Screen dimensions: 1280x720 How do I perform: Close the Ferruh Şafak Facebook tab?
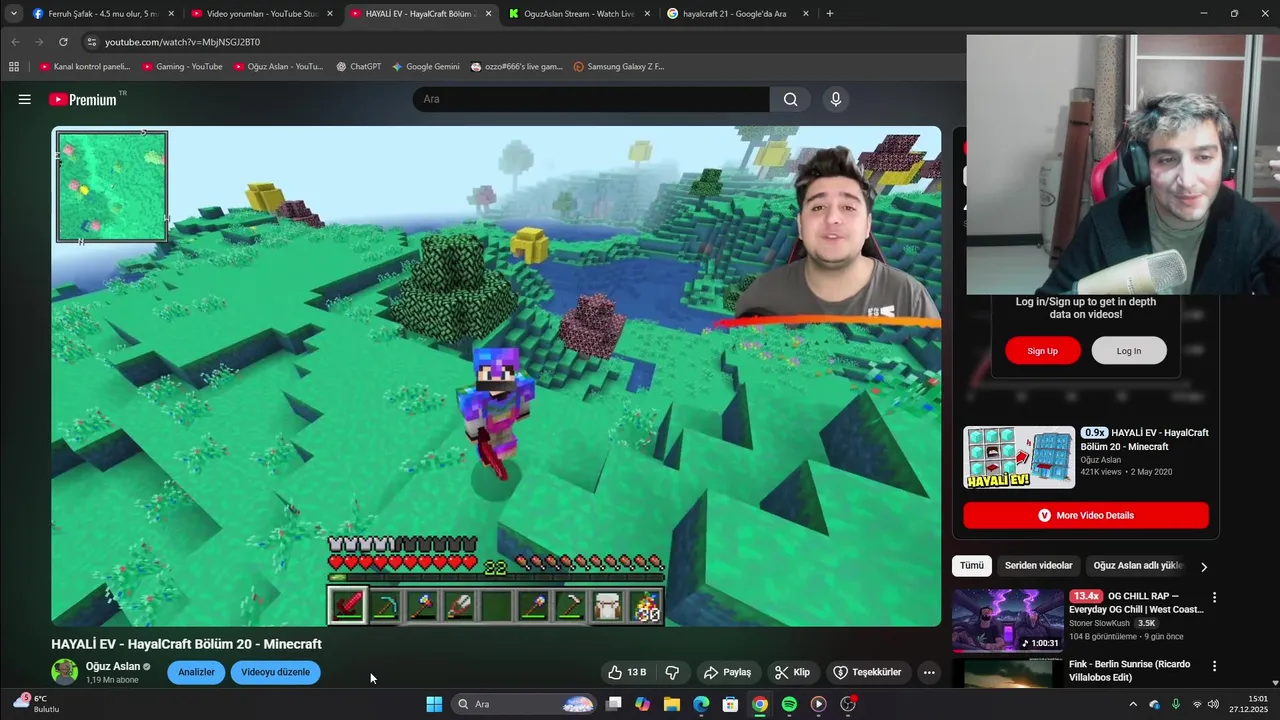click(x=171, y=14)
